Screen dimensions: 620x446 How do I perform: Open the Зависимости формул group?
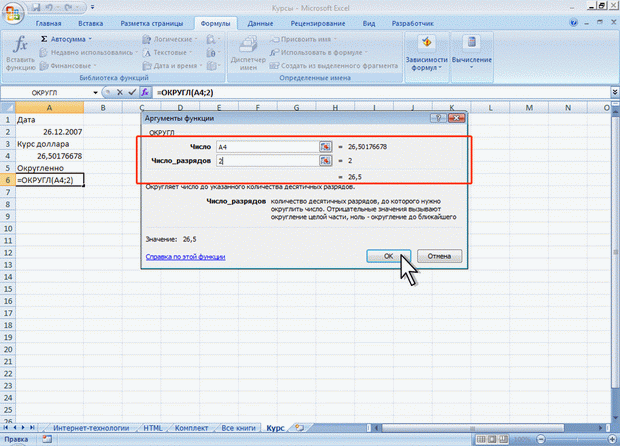[x=429, y=54]
